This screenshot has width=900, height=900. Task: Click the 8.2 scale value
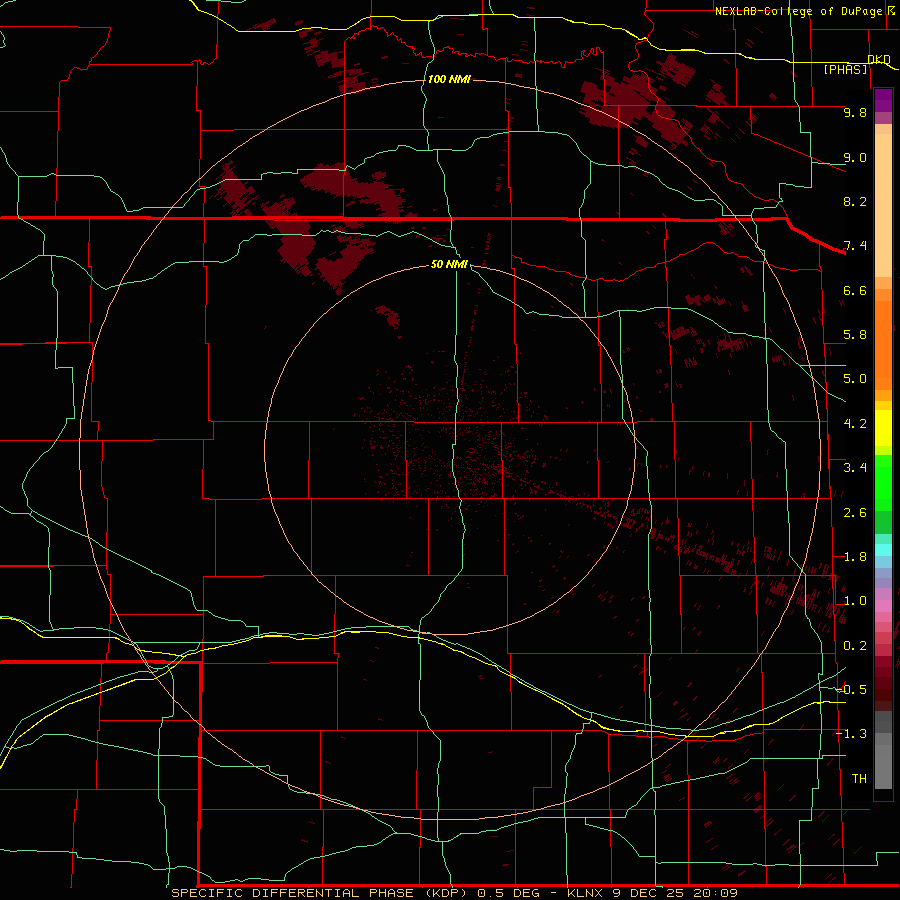tap(855, 201)
